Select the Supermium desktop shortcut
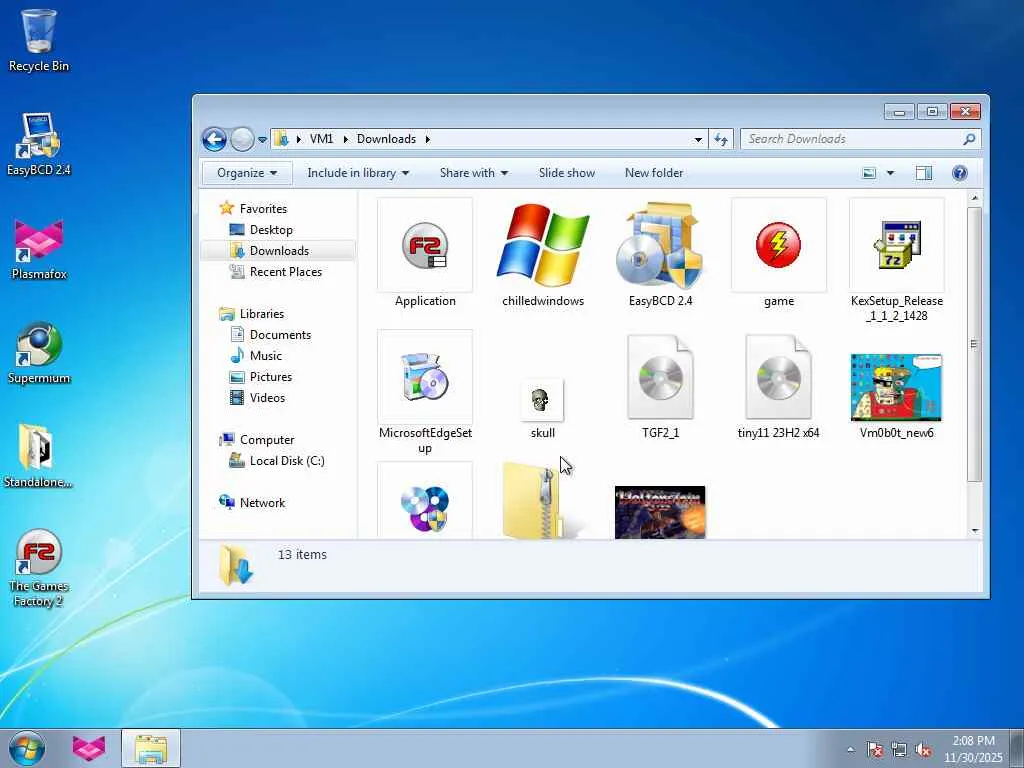 (x=39, y=353)
